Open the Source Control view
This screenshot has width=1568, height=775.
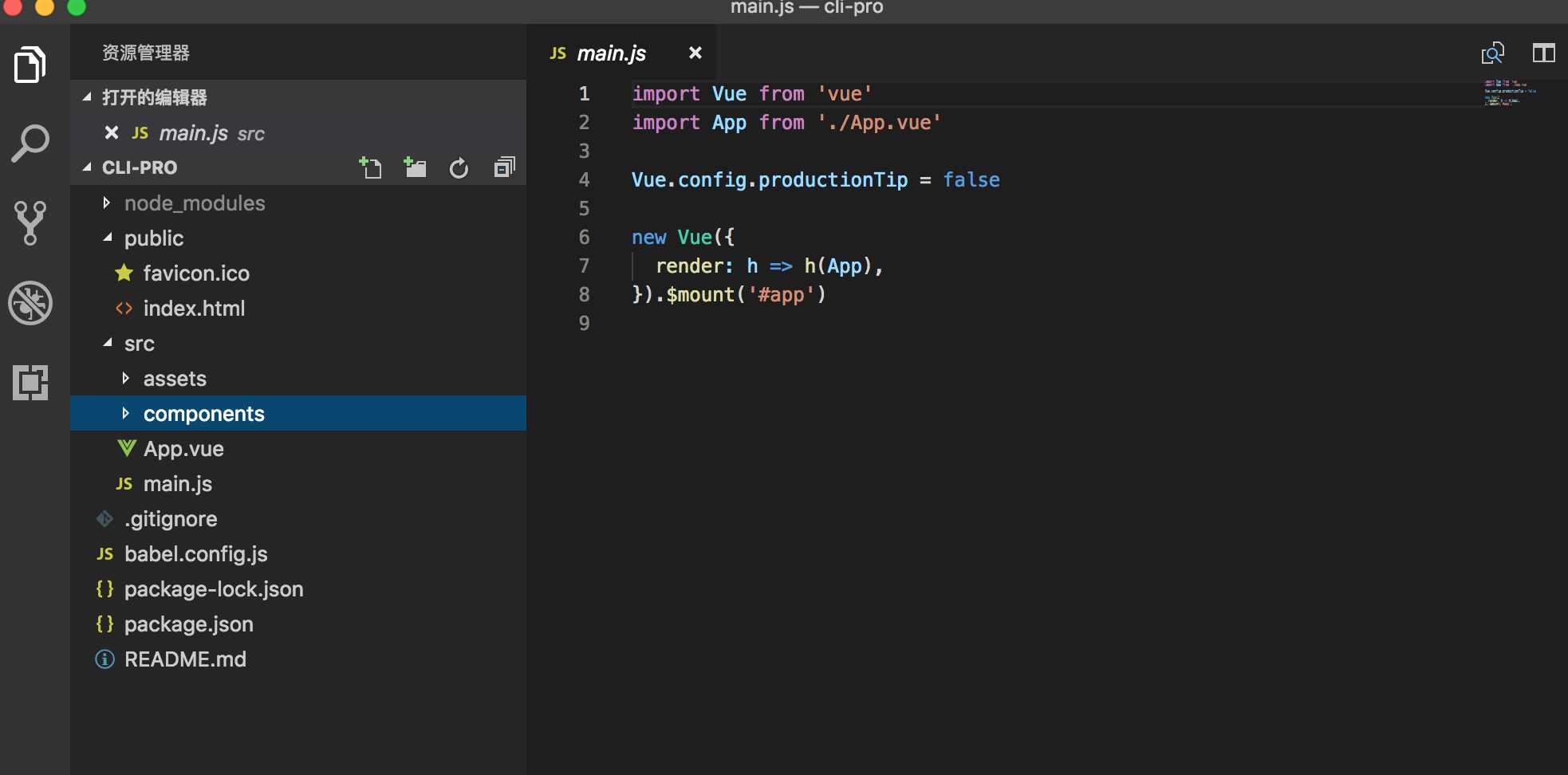pos(30,223)
